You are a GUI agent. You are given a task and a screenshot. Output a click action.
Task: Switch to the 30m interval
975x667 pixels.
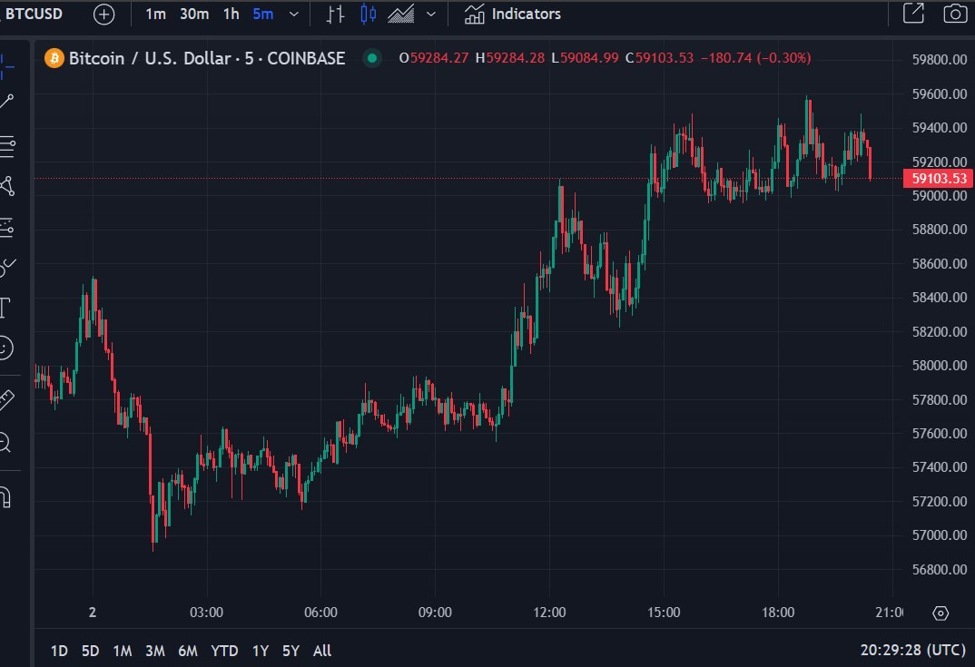click(x=195, y=14)
